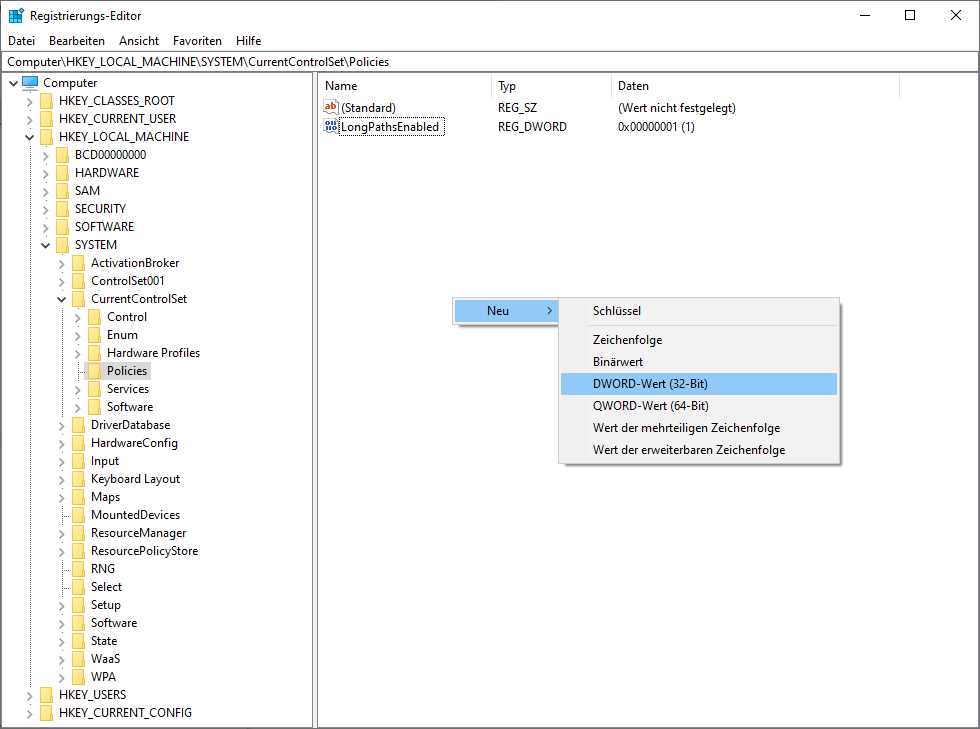This screenshot has width=980, height=729.
Task: Click the HKEY_CLASSES_ROOT folder icon
Action: (x=46, y=101)
